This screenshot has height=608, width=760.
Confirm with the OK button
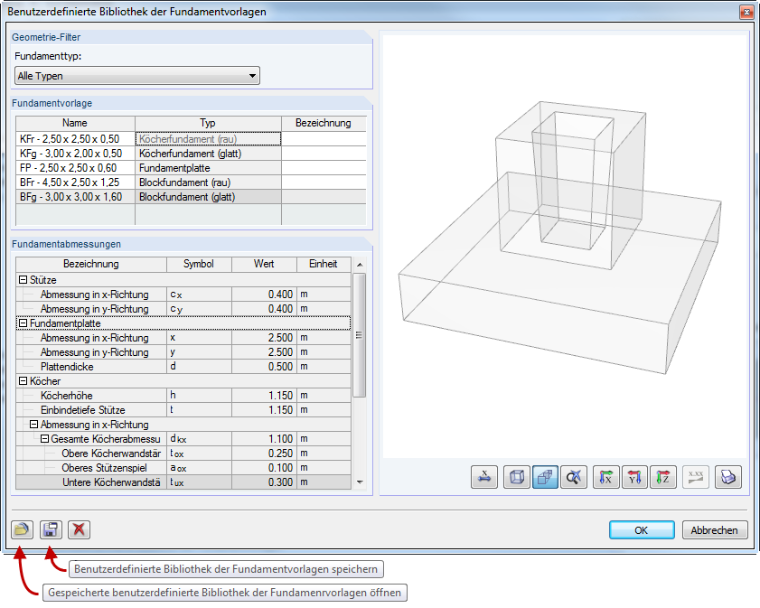pyautogui.click(x=641, y=530)
